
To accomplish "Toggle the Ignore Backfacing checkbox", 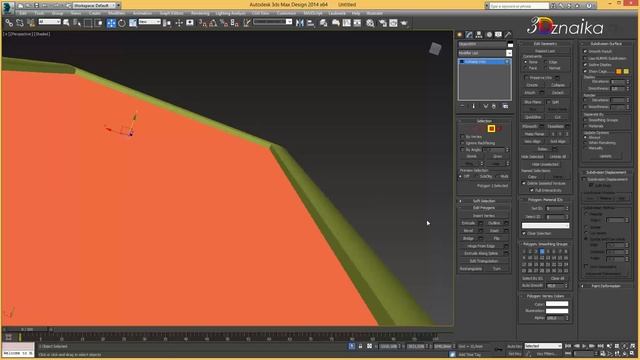I will 462,143.
